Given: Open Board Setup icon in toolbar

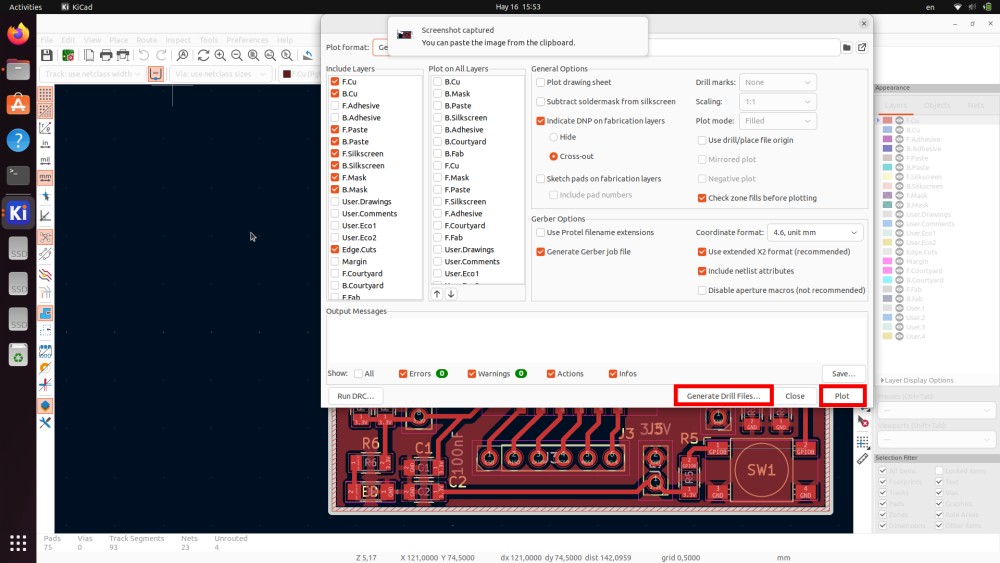Looking at the screenshot, I should click(68, 55).
